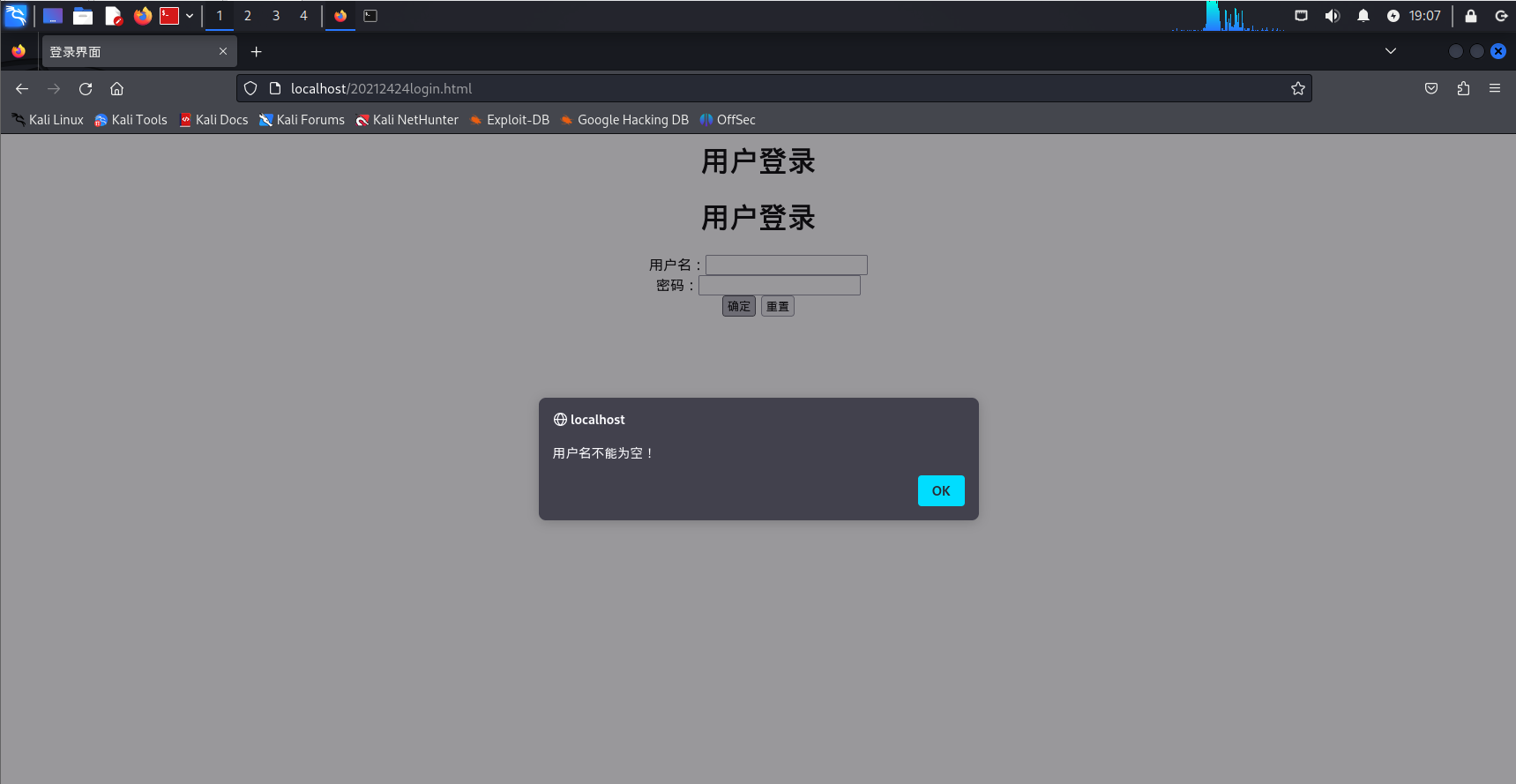Open the red terminal launcher

pyautogui.click(x=169, y=16)
